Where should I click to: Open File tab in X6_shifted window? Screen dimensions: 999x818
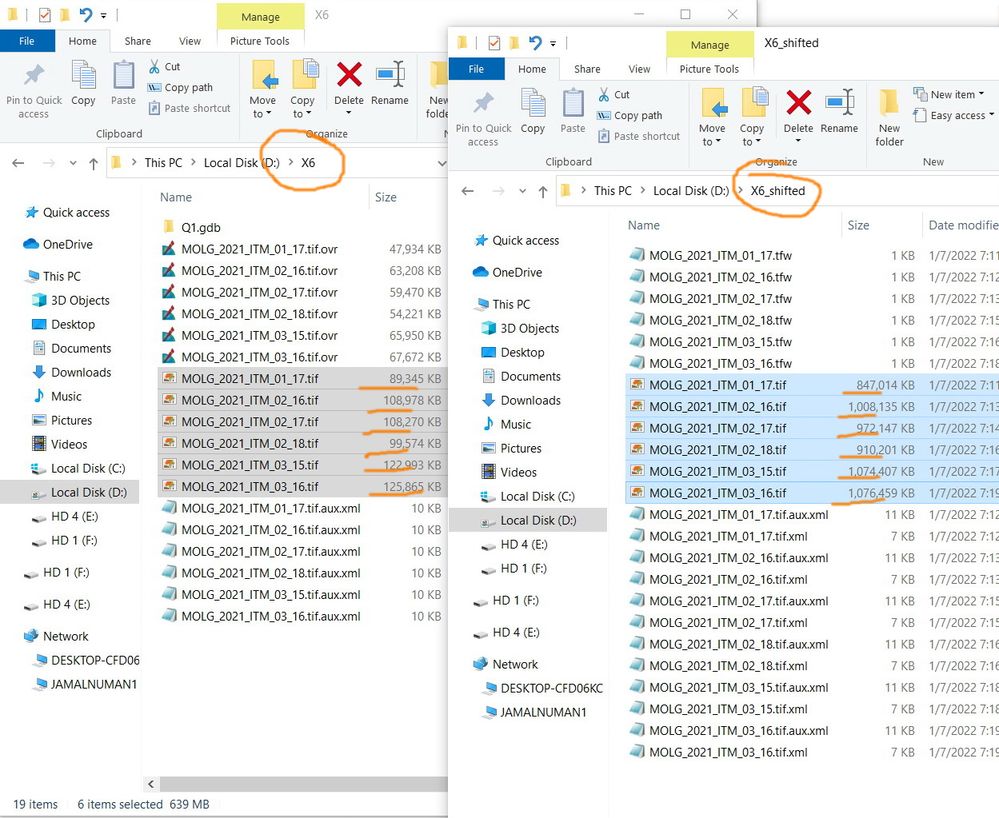click(x=477, y=69)
